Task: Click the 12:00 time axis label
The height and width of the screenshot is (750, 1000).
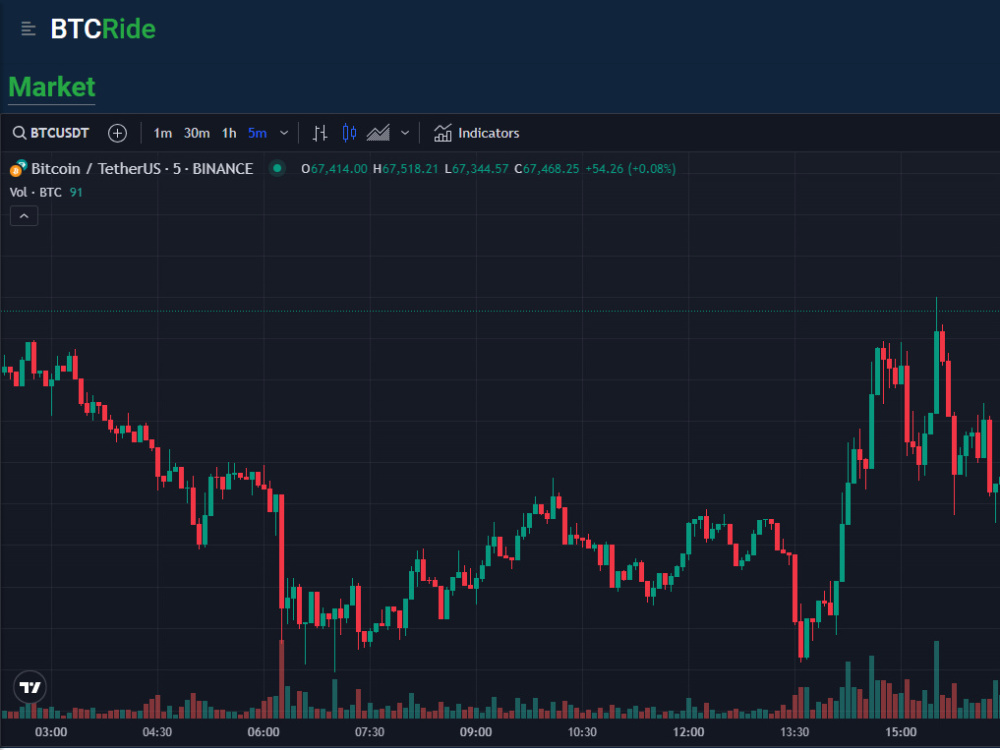Action: click(688, 732)
